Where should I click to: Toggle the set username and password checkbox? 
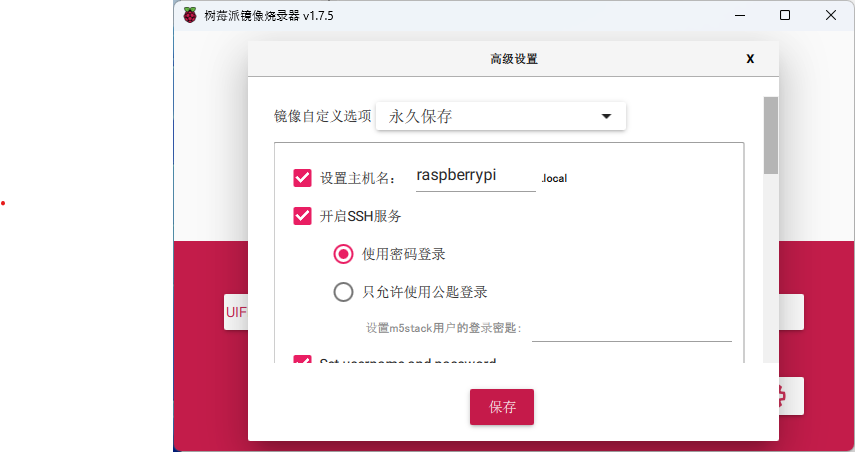point(302,359)
